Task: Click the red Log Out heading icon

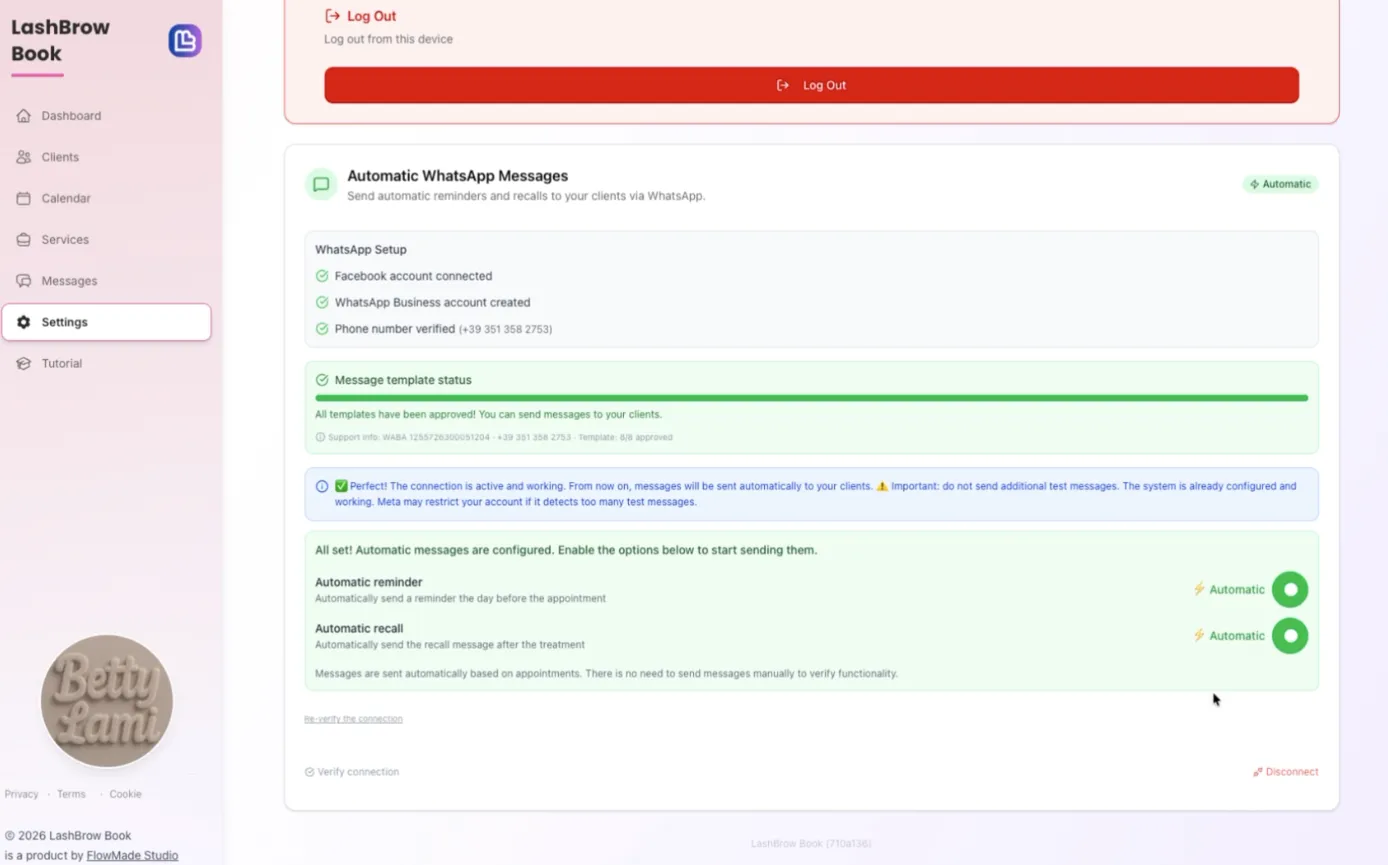Action: click(x=332, y=16)
